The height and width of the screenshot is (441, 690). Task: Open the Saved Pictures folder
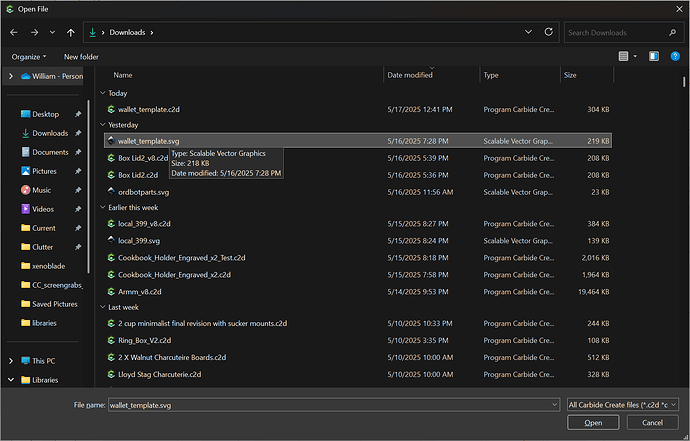click(55, 304)
